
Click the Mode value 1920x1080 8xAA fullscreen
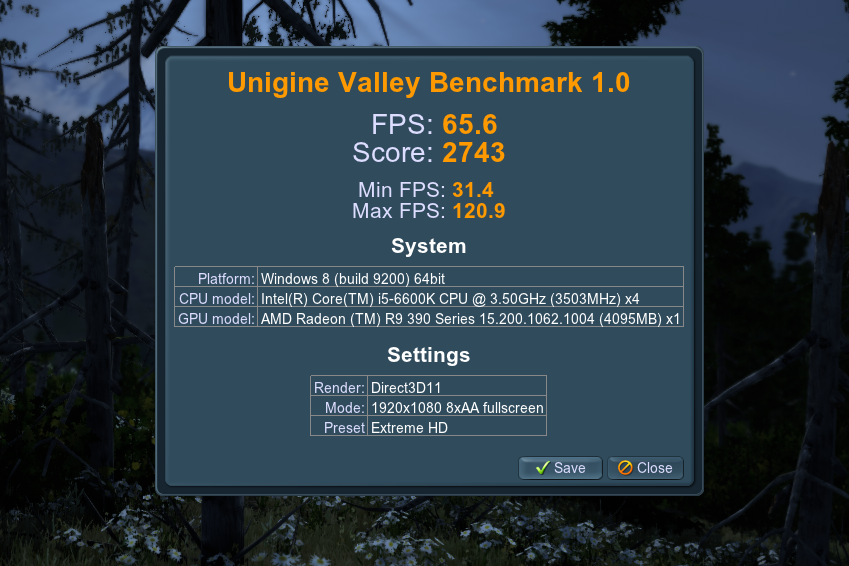click(457, 406)
